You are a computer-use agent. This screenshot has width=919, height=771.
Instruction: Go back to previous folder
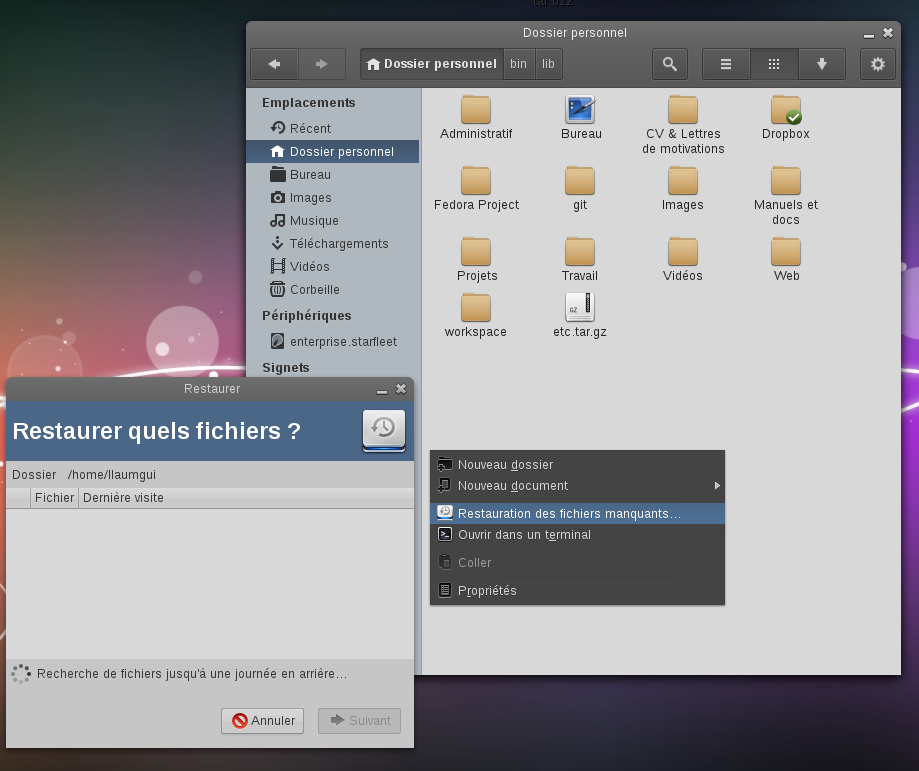(274, 64)
